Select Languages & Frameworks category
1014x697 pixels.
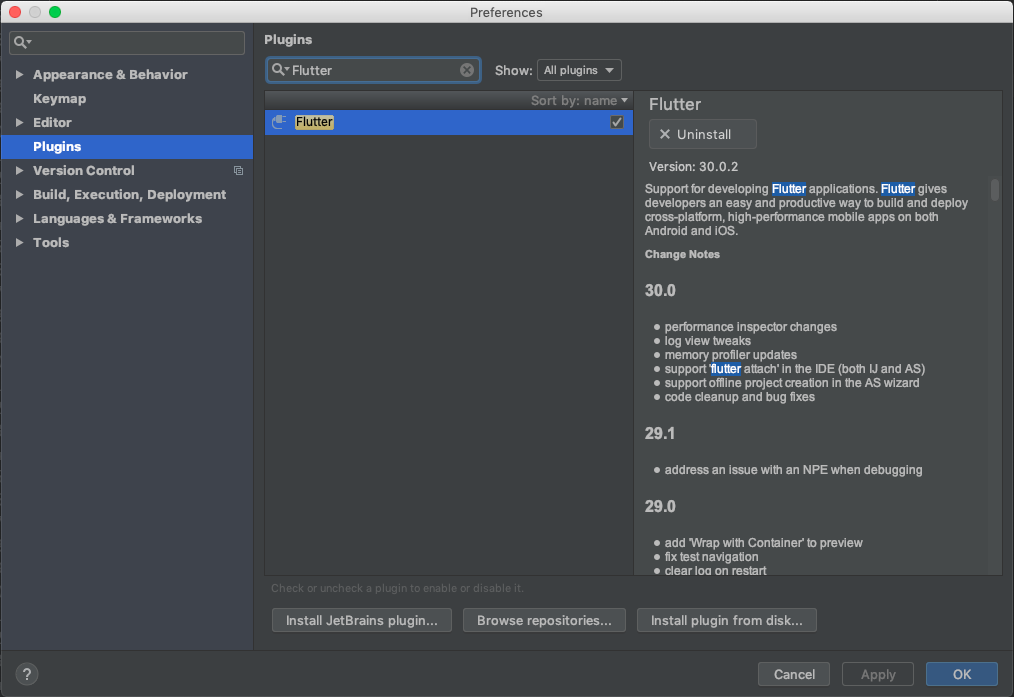coord(117,219)
